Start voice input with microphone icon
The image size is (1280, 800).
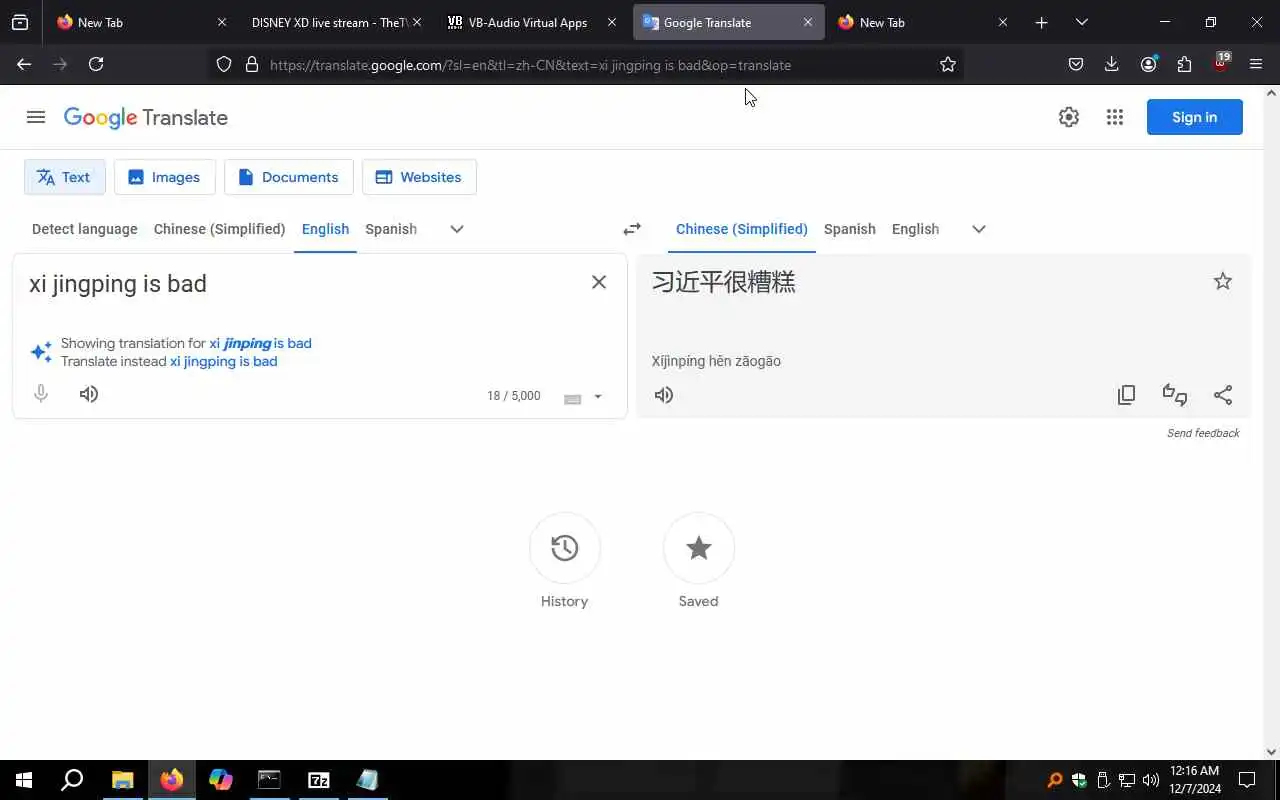[x=41, y=394]
